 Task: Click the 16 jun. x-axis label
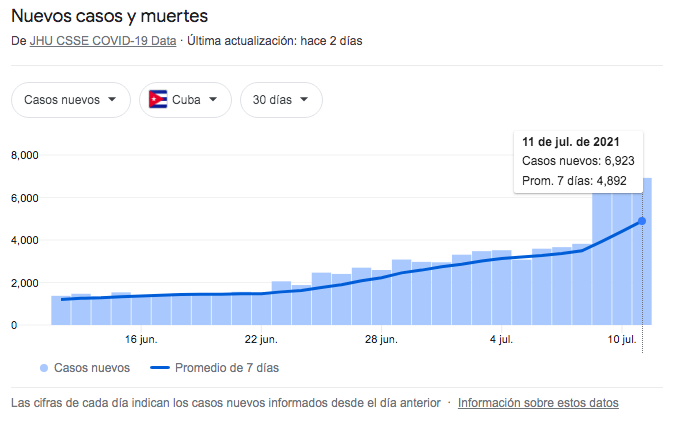(x=141, y=340)
